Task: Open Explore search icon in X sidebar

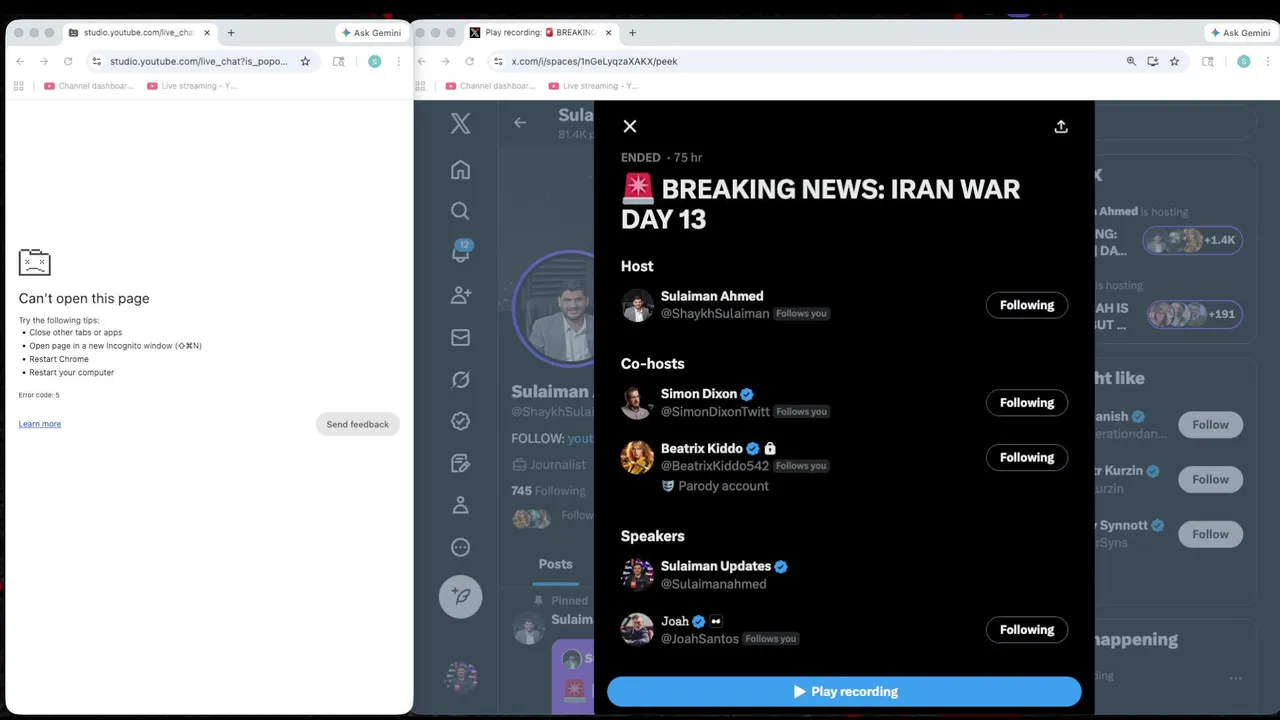Action: (460, 211)
